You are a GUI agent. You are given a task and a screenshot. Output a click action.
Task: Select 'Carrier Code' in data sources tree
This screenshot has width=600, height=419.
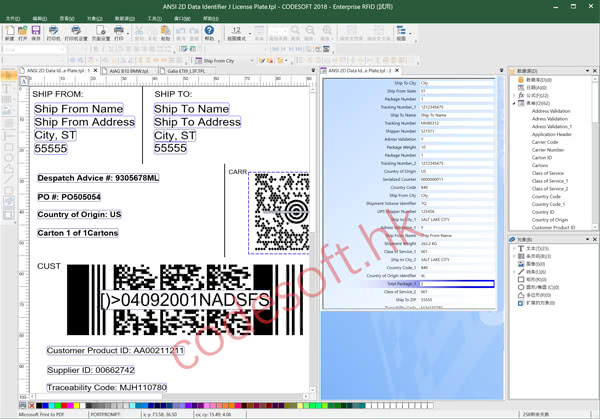pos(545,142)
